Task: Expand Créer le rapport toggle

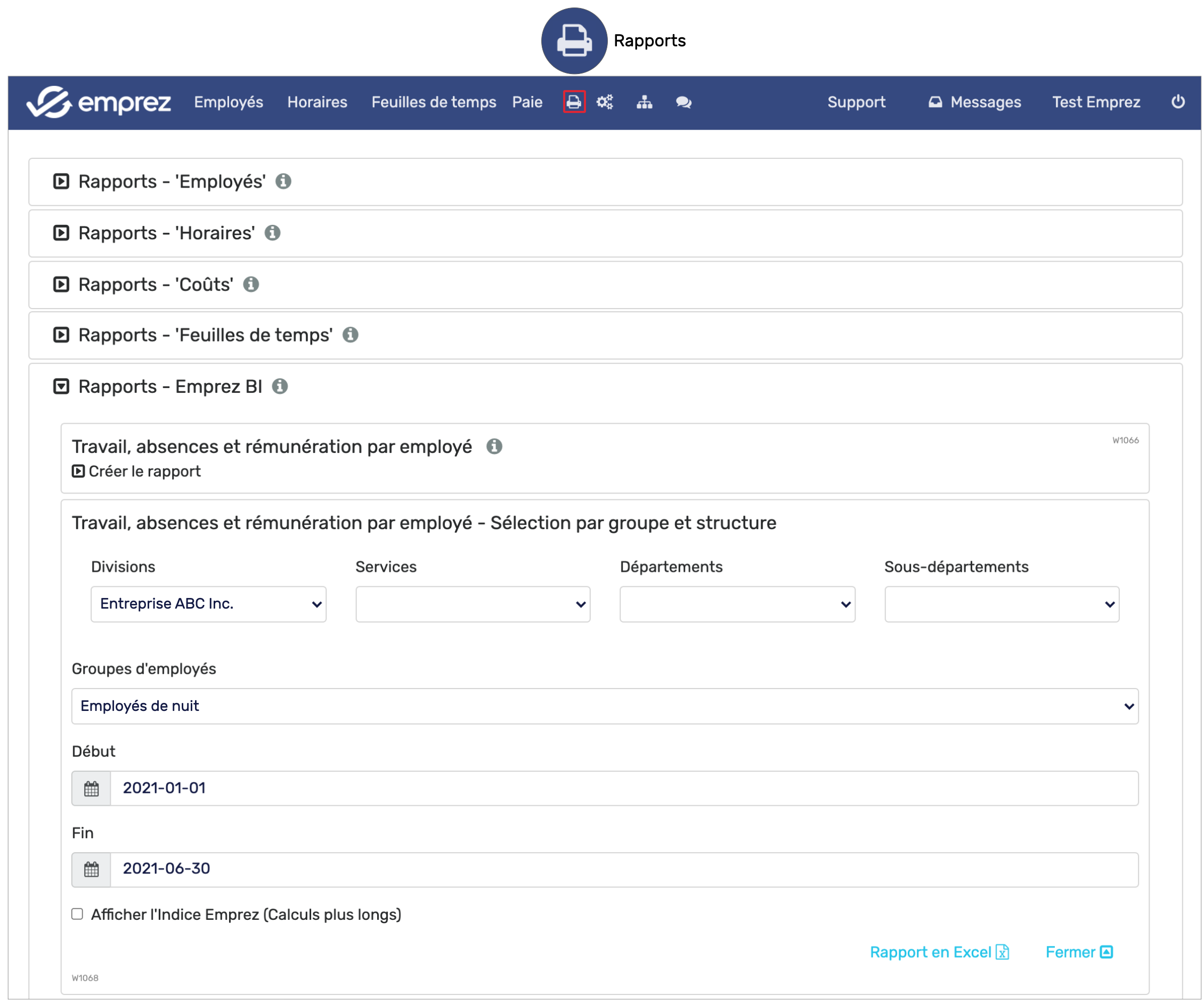Action: click(x=78, y=472)
